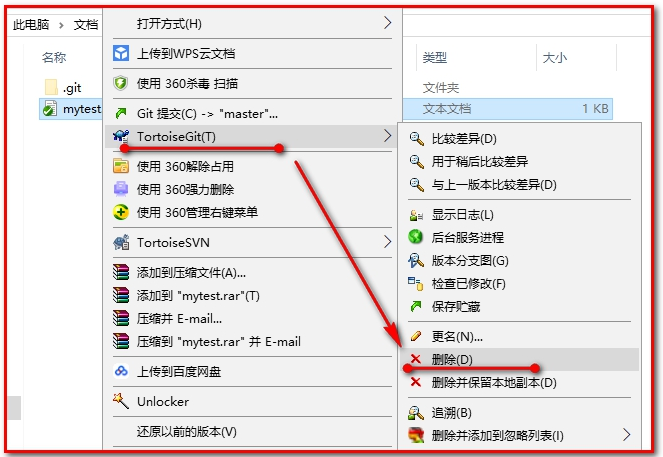Expand the 删除并添加到忽略列表 submenu arrow
This screenshot has width=663, height=457.
[627, 435]
